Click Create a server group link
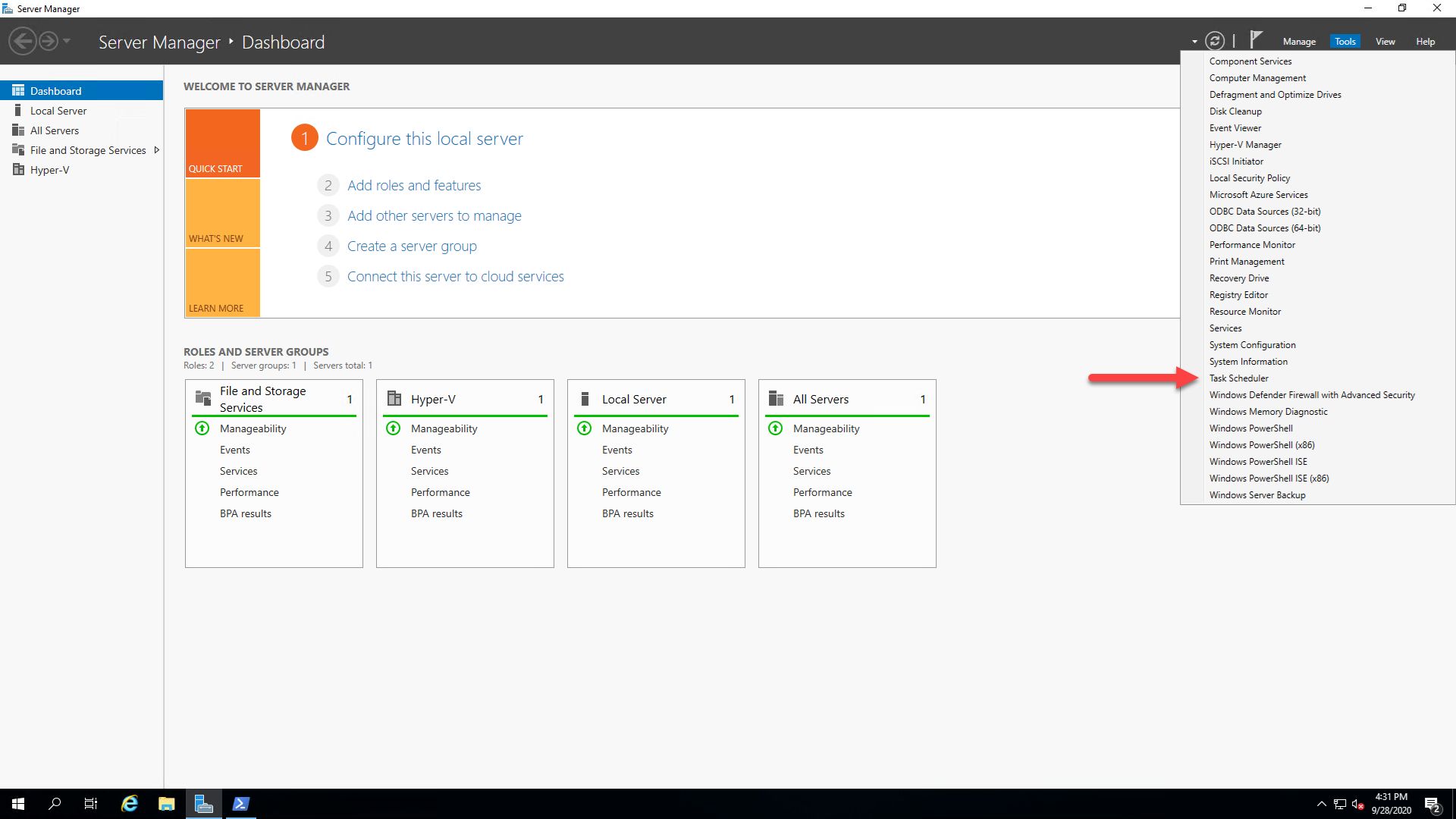Viewport: 1456px width, 819px height. tap(412, 246)
